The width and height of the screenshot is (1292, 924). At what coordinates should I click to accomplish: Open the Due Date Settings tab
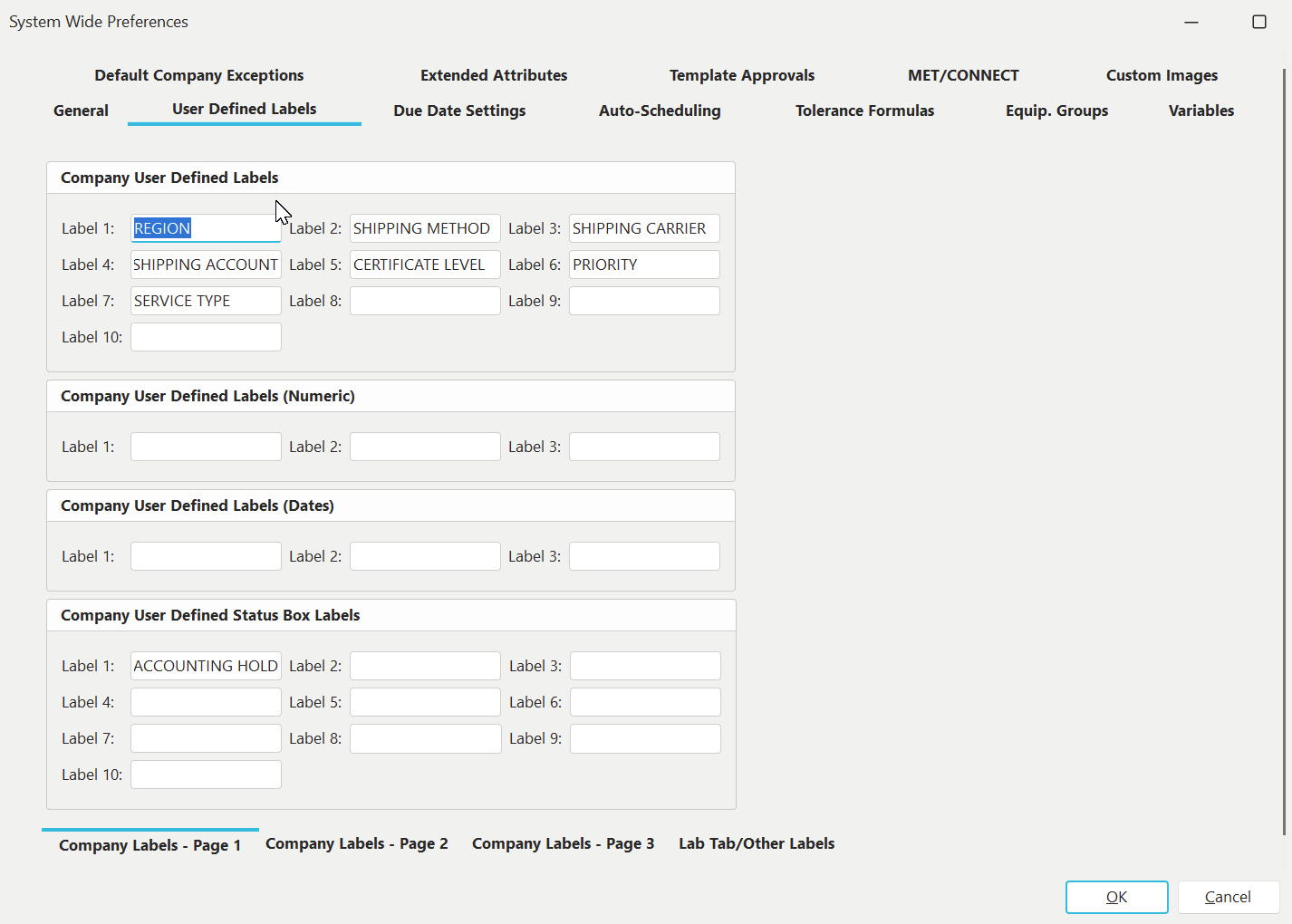[x=459, y=111]
